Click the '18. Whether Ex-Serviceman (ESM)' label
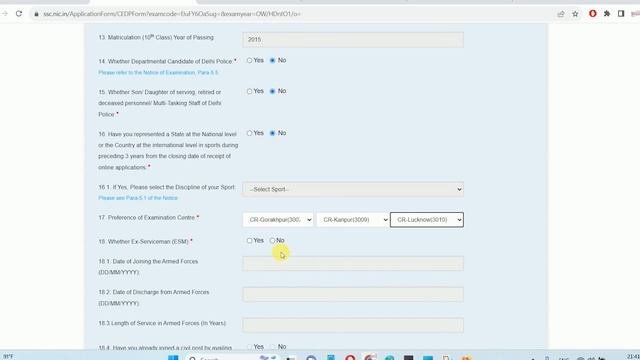 pos(145,242)
